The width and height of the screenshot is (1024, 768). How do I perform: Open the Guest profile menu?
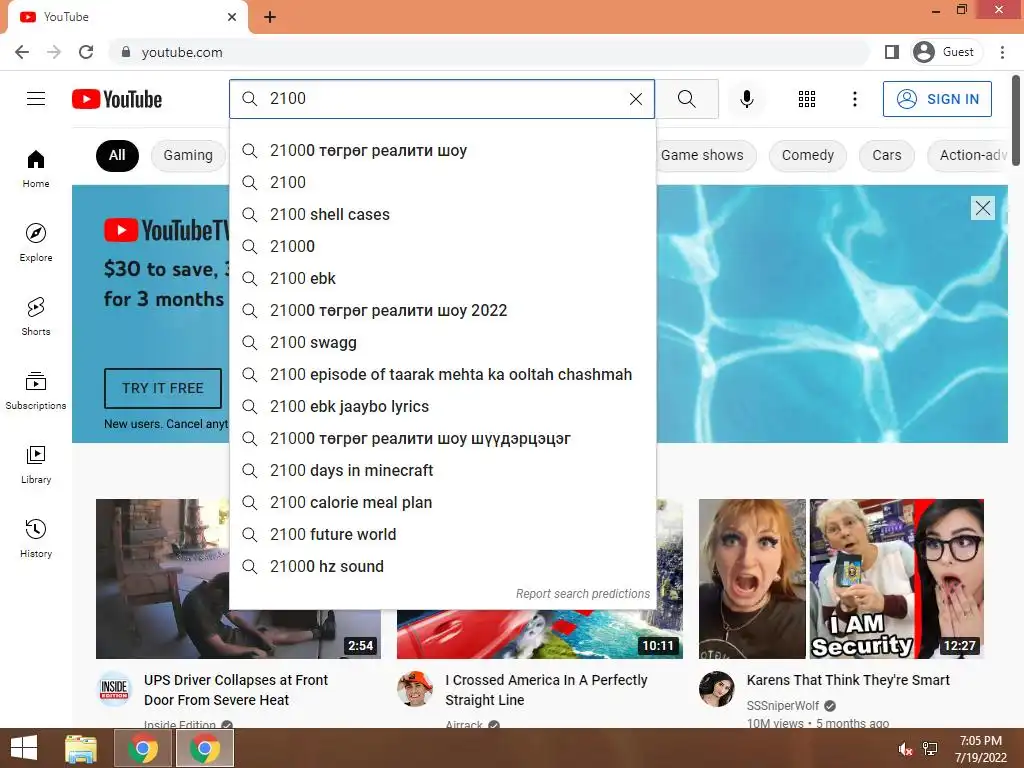click(x=944, y=52)
